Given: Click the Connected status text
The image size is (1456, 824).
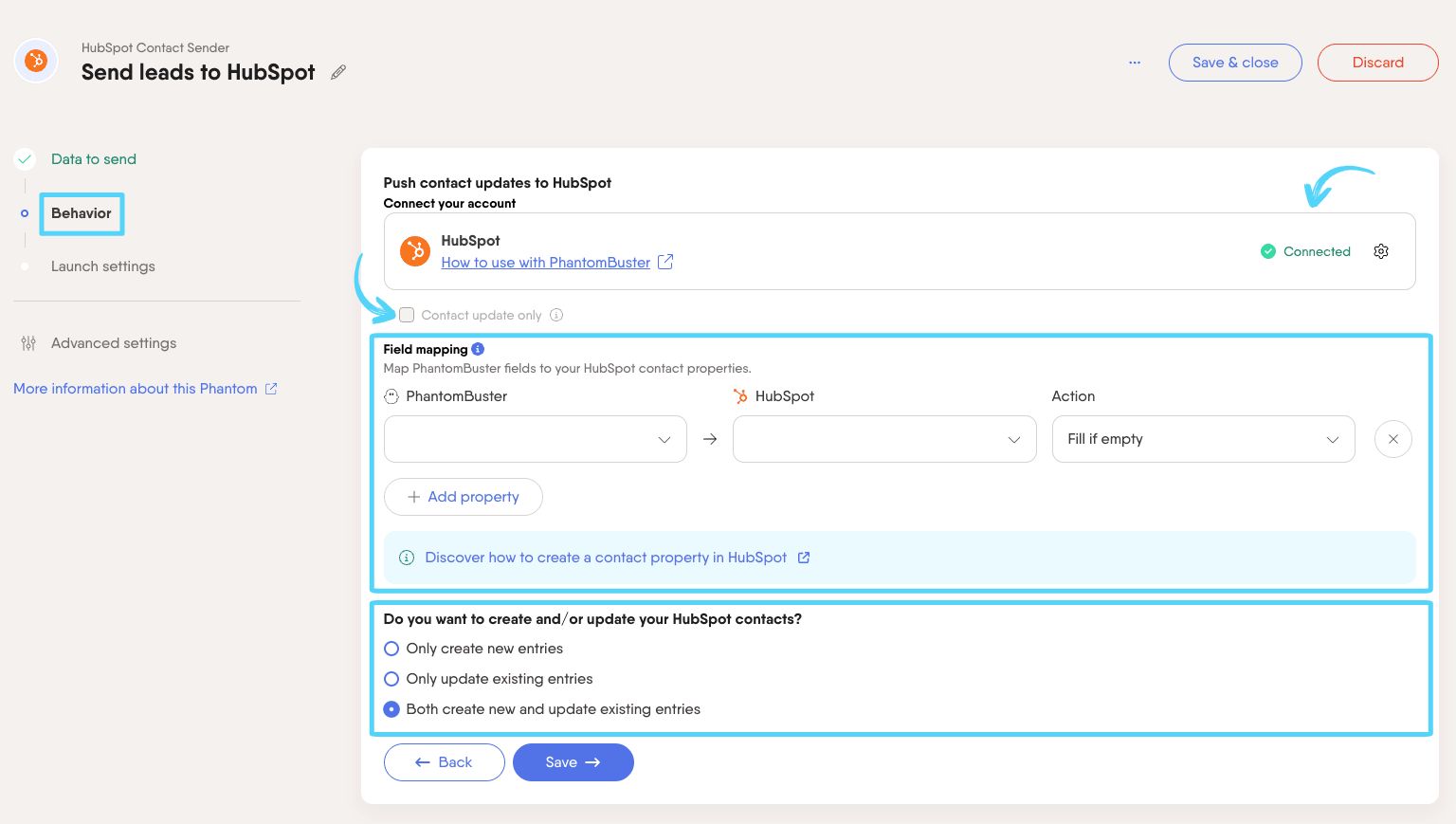Looking at the screenshot, I should point(1317,251).
